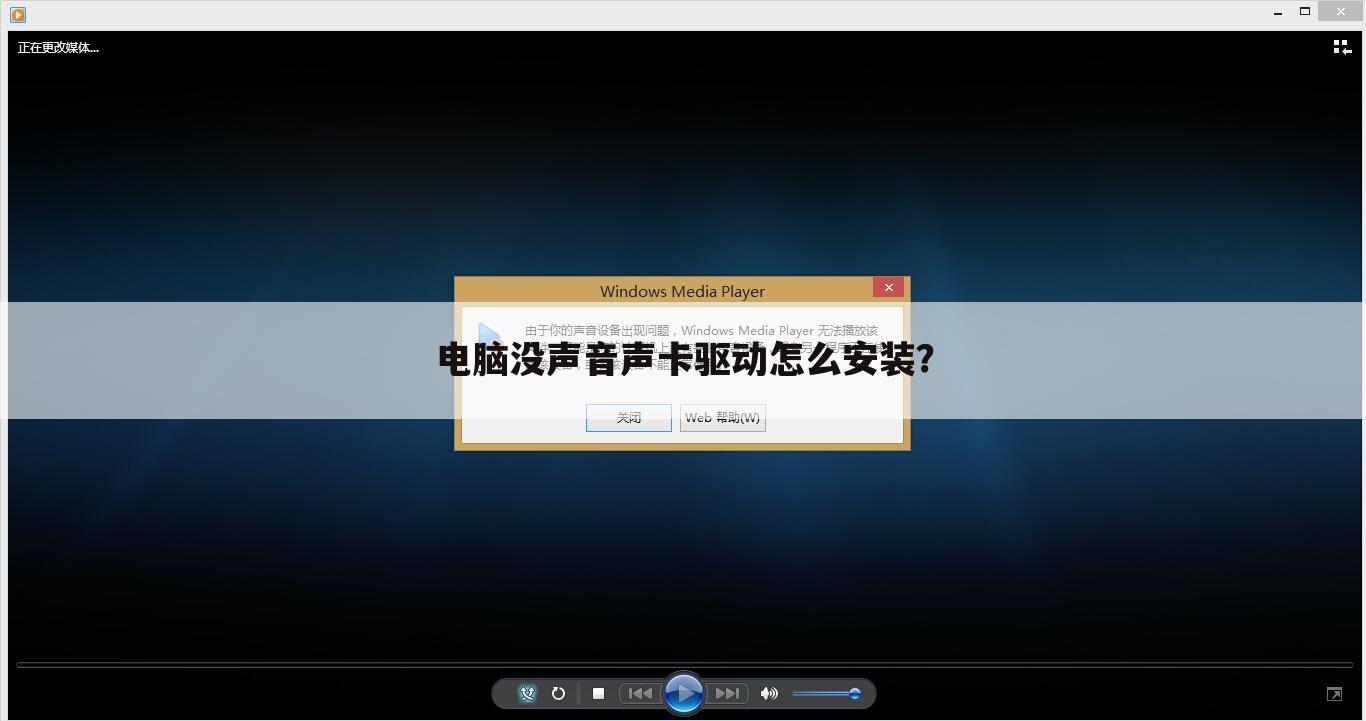1366x721 pixels.
Task: Close the error dialog with its X
Action: pyautogui.click(x=888, y=287)
